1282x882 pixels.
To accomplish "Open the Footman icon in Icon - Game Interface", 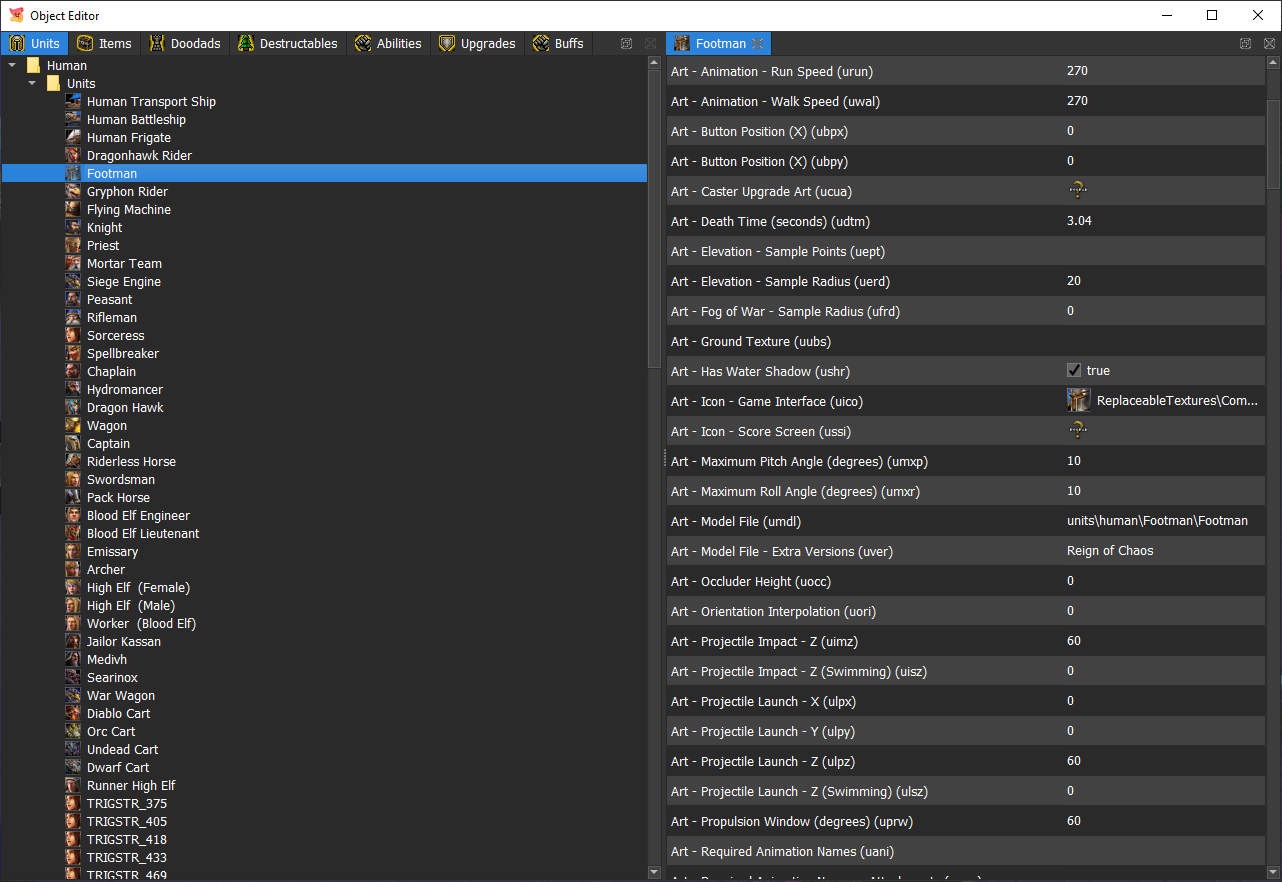I will pos(1078,399).
